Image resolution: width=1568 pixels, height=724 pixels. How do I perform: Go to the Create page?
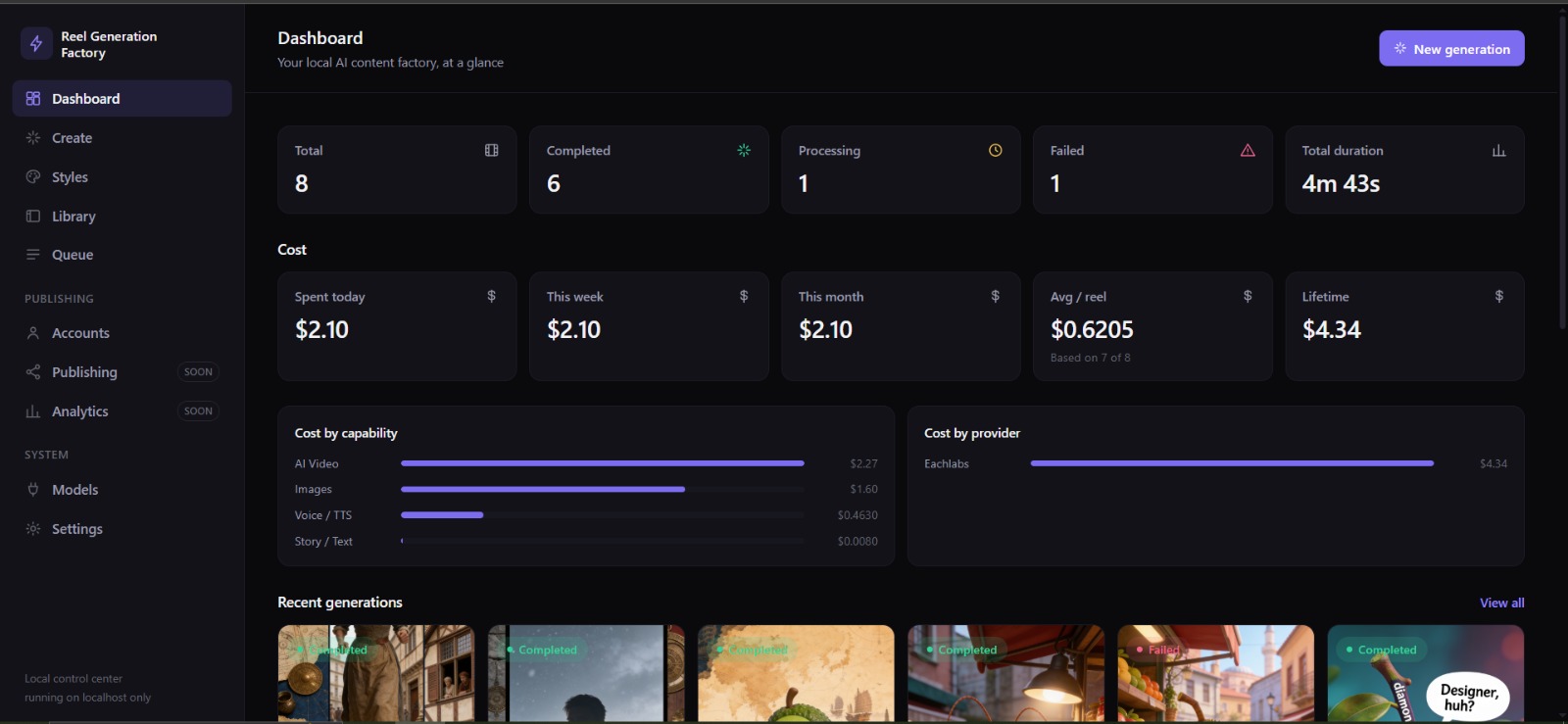pos(122,138)
